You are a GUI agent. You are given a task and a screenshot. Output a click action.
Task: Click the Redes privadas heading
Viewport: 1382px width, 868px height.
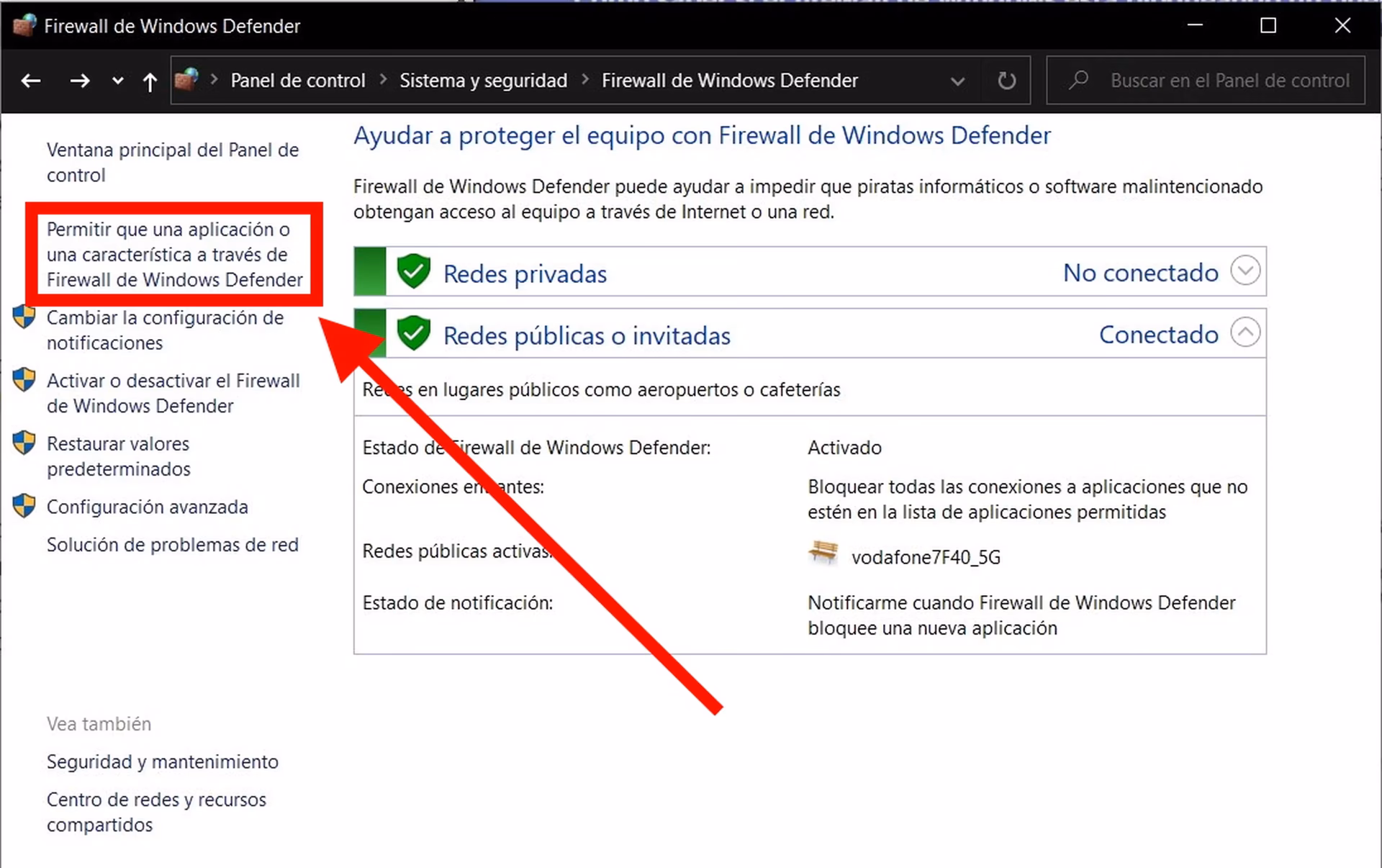pos(525,273)
